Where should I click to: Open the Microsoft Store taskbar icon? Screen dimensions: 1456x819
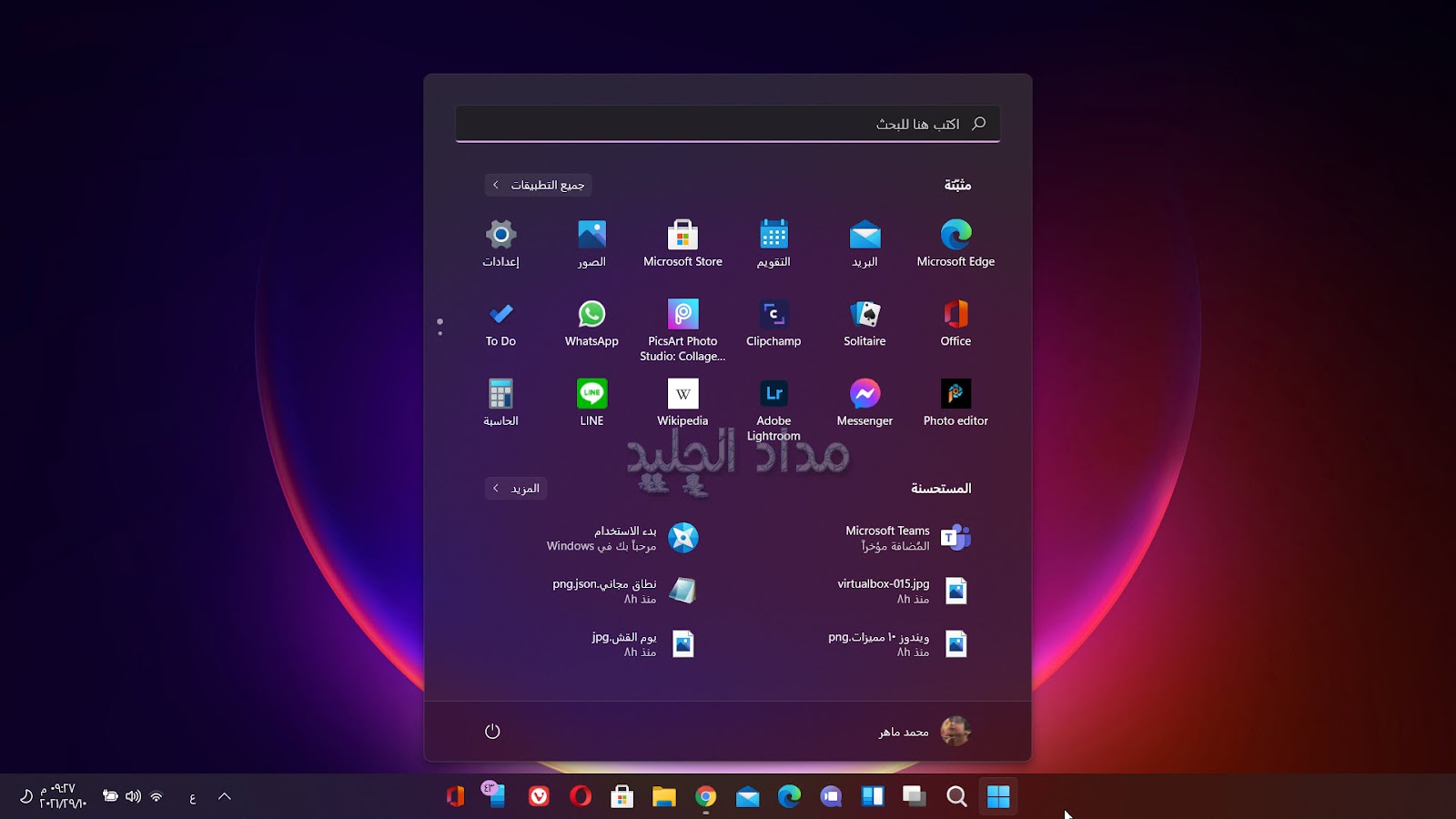(x=622, y=797)
